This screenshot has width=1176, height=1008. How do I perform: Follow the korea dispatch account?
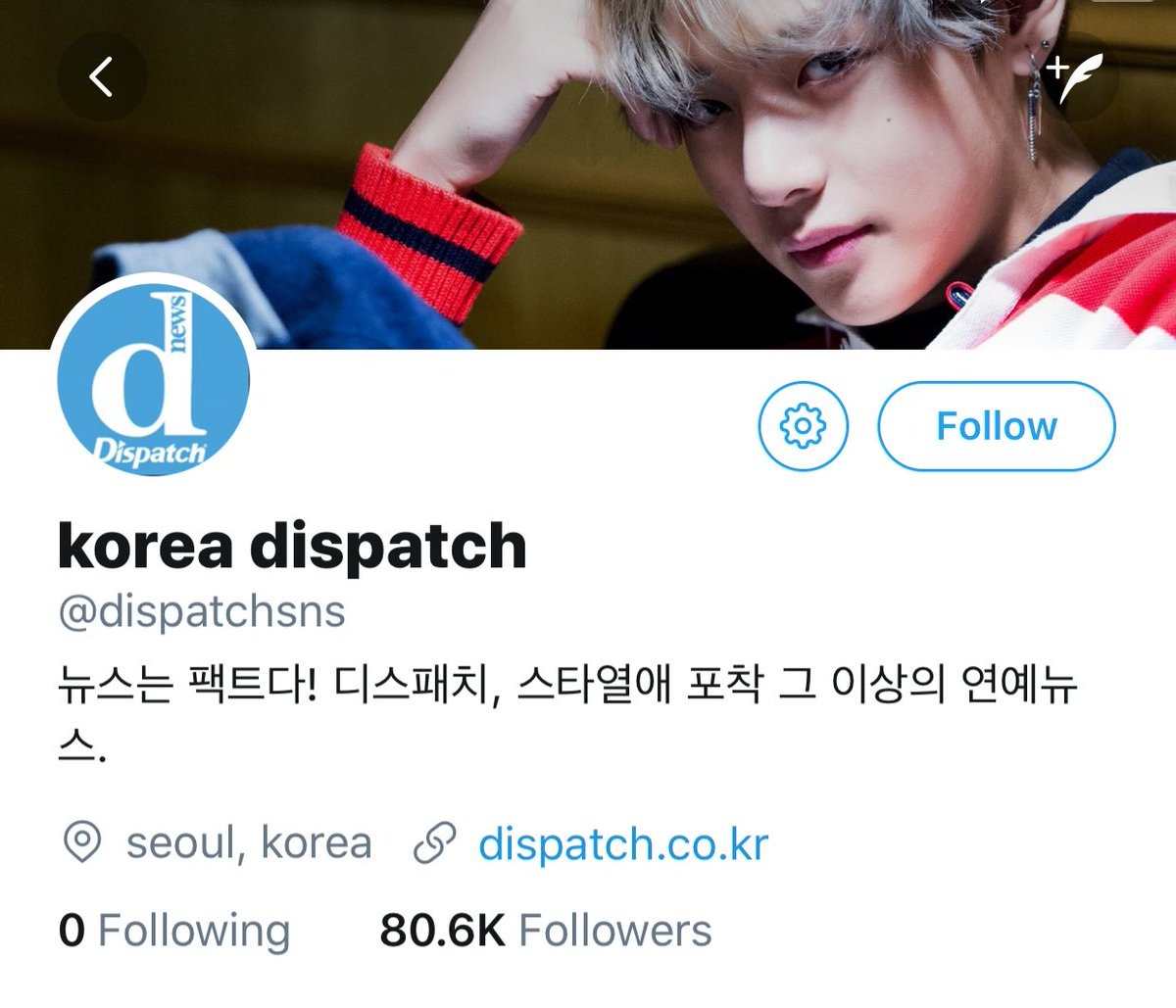[996, 426]
